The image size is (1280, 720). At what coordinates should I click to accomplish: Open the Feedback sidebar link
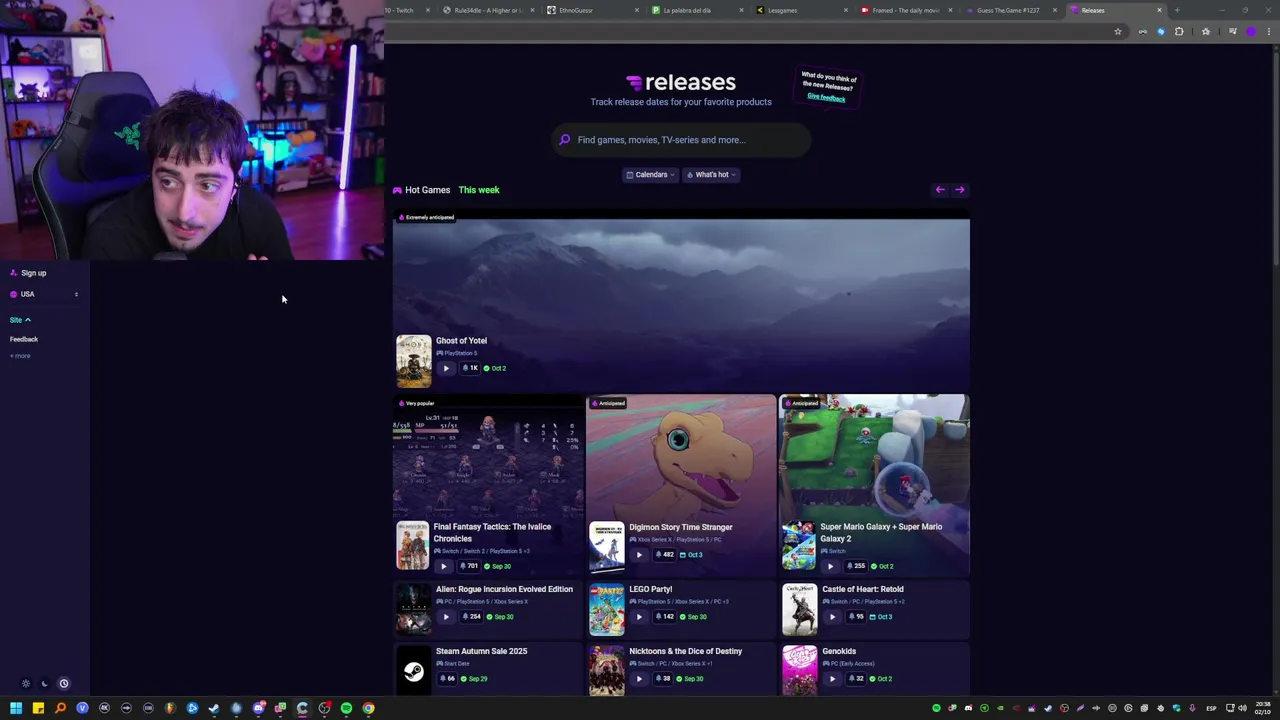[x=24, y=339]
